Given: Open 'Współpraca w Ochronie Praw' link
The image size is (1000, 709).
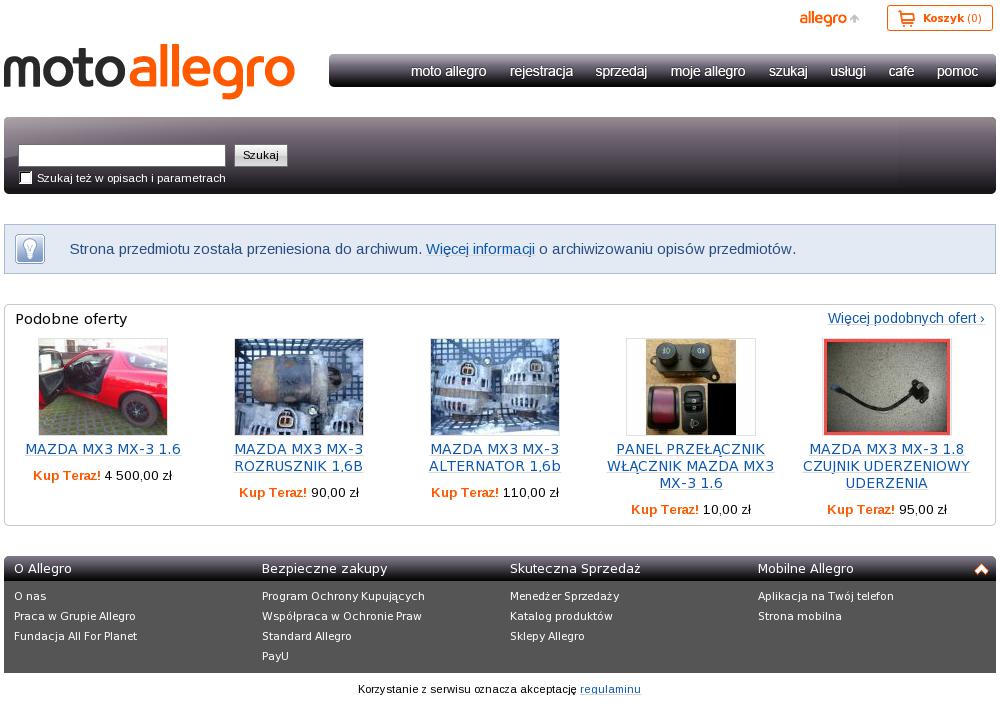Looking at the screenshot, I should [x=342, y=616].
